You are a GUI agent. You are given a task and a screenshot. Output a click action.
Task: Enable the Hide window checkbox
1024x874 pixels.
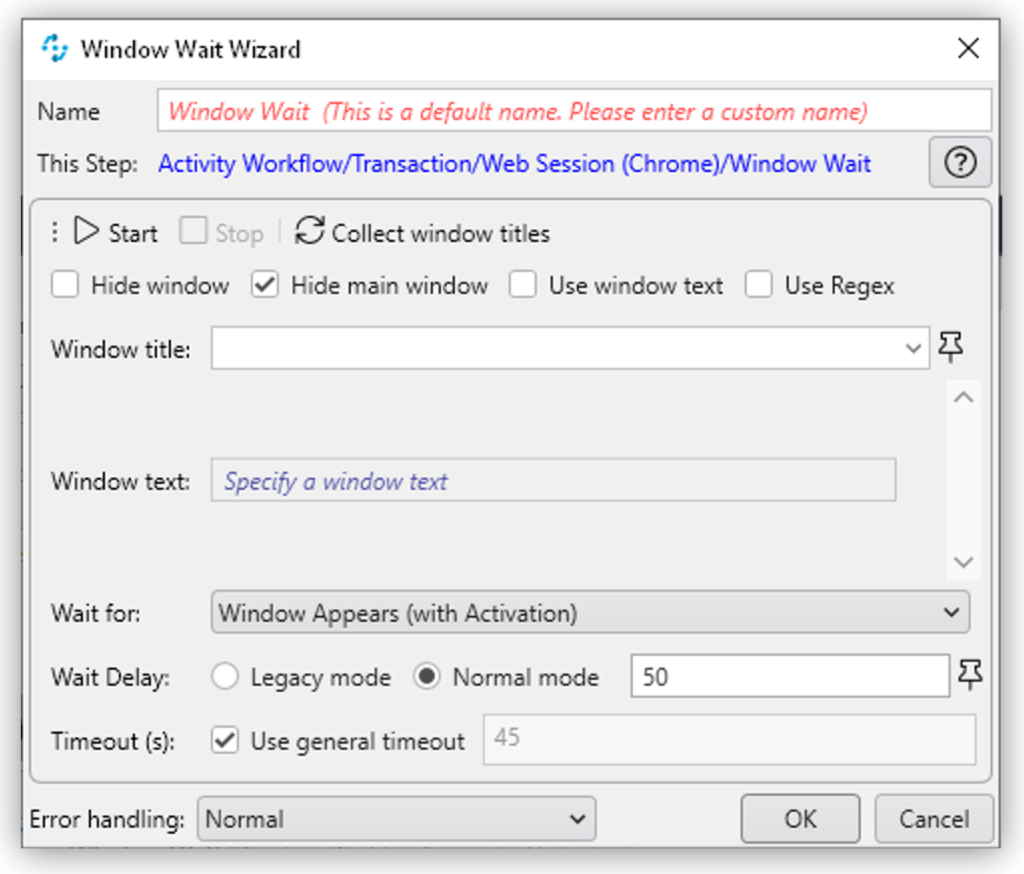65,285
